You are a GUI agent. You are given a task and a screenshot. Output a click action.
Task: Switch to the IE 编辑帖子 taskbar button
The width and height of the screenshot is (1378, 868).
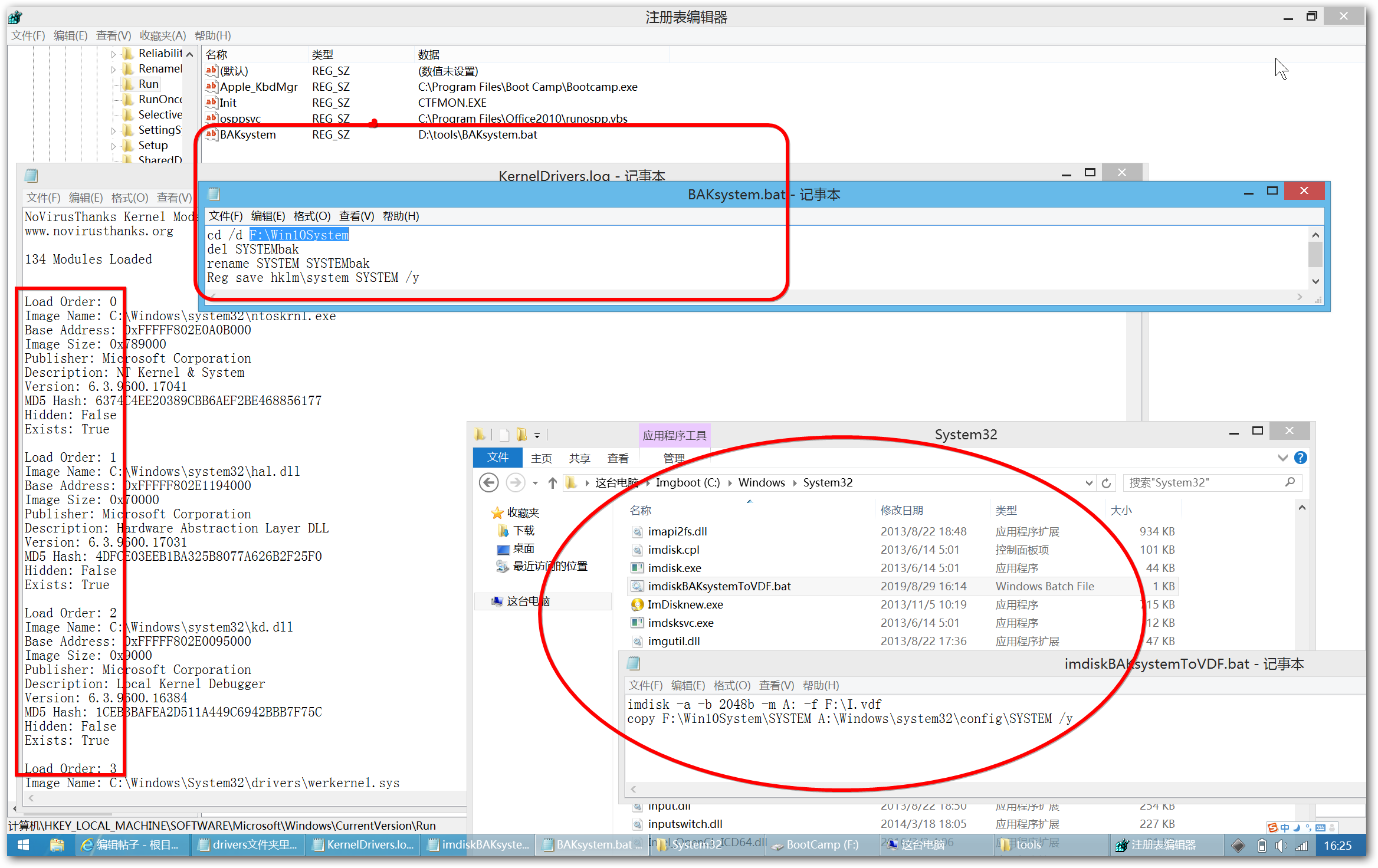pos(134,845)
